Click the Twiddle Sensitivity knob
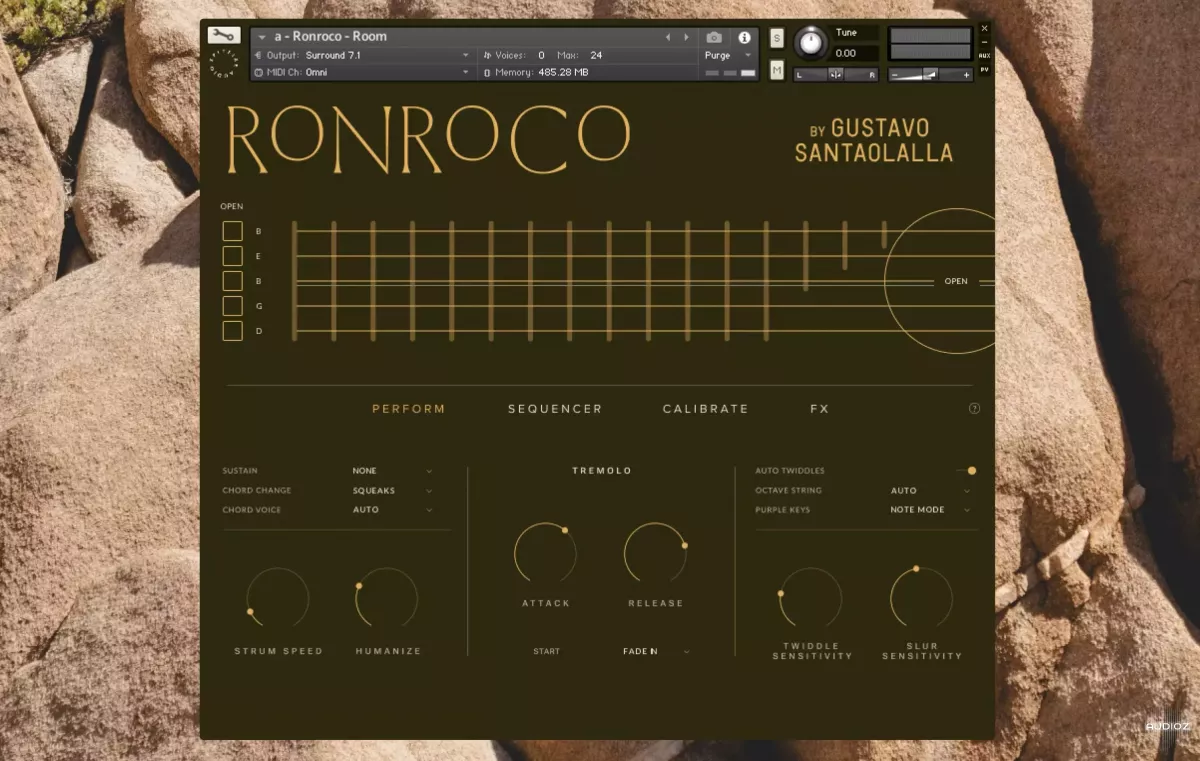 812,599
